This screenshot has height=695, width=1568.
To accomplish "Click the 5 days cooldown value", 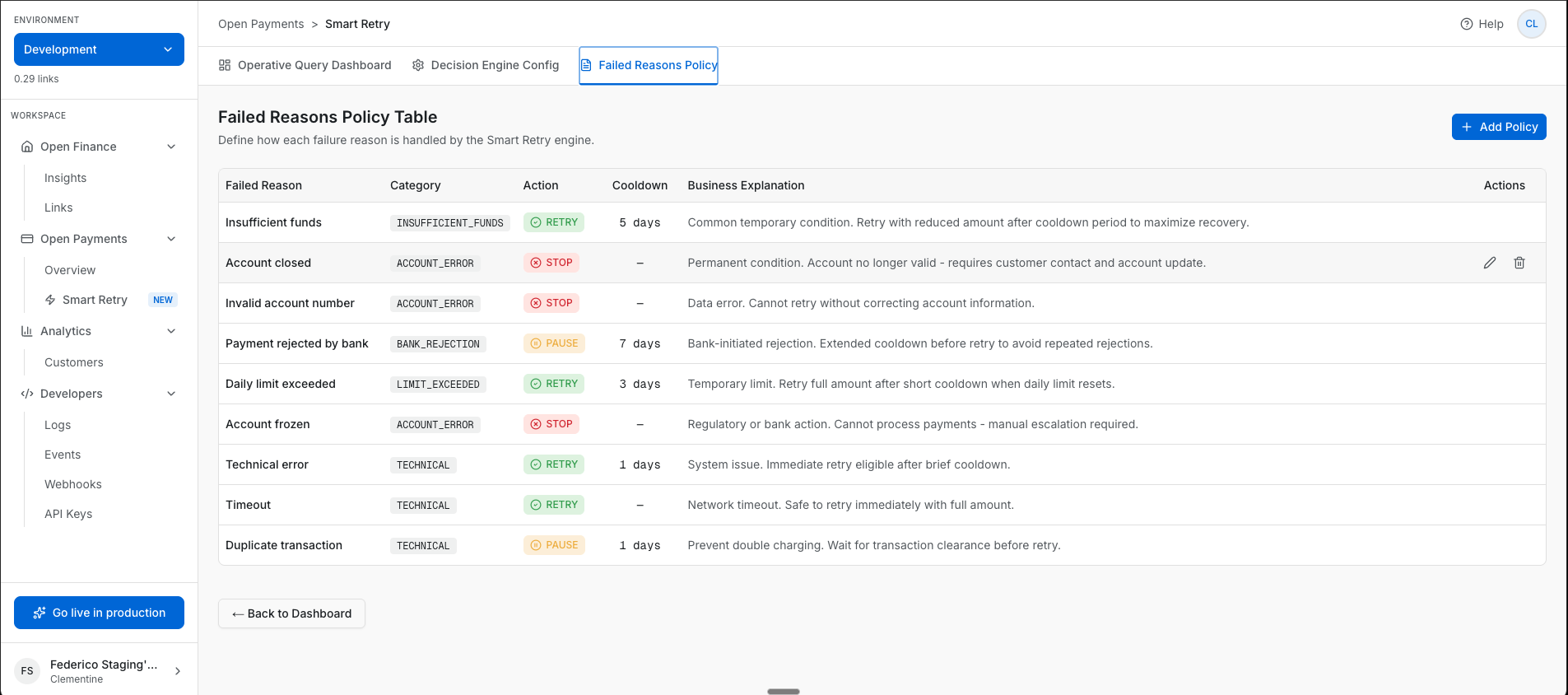I will click(640, 222).
